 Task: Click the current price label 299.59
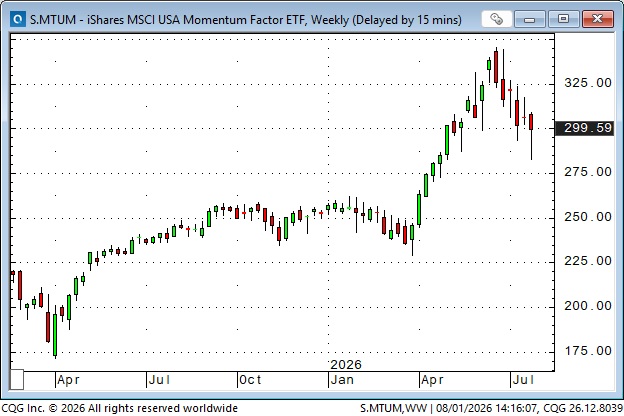tap(584, 128)
